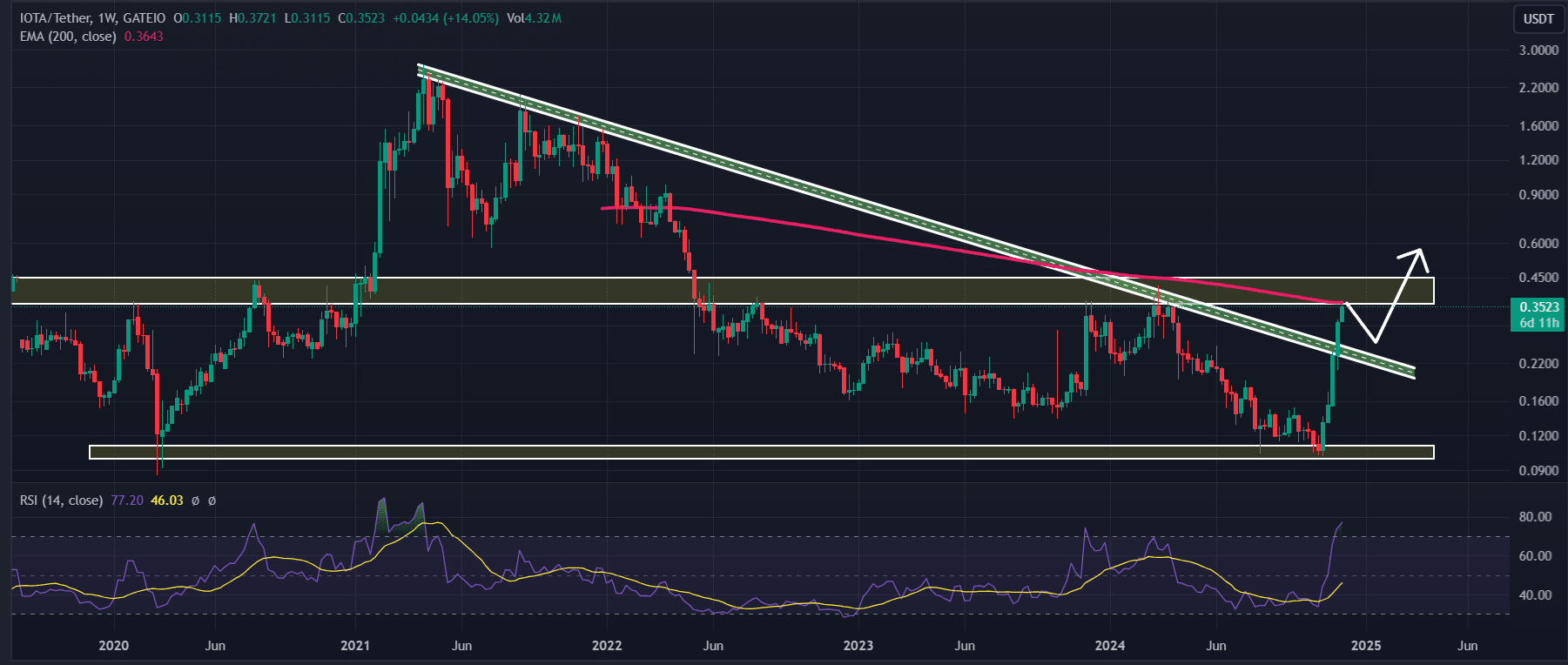
Task: Click the current price label 0.3523
Action: click(1538, 307)
